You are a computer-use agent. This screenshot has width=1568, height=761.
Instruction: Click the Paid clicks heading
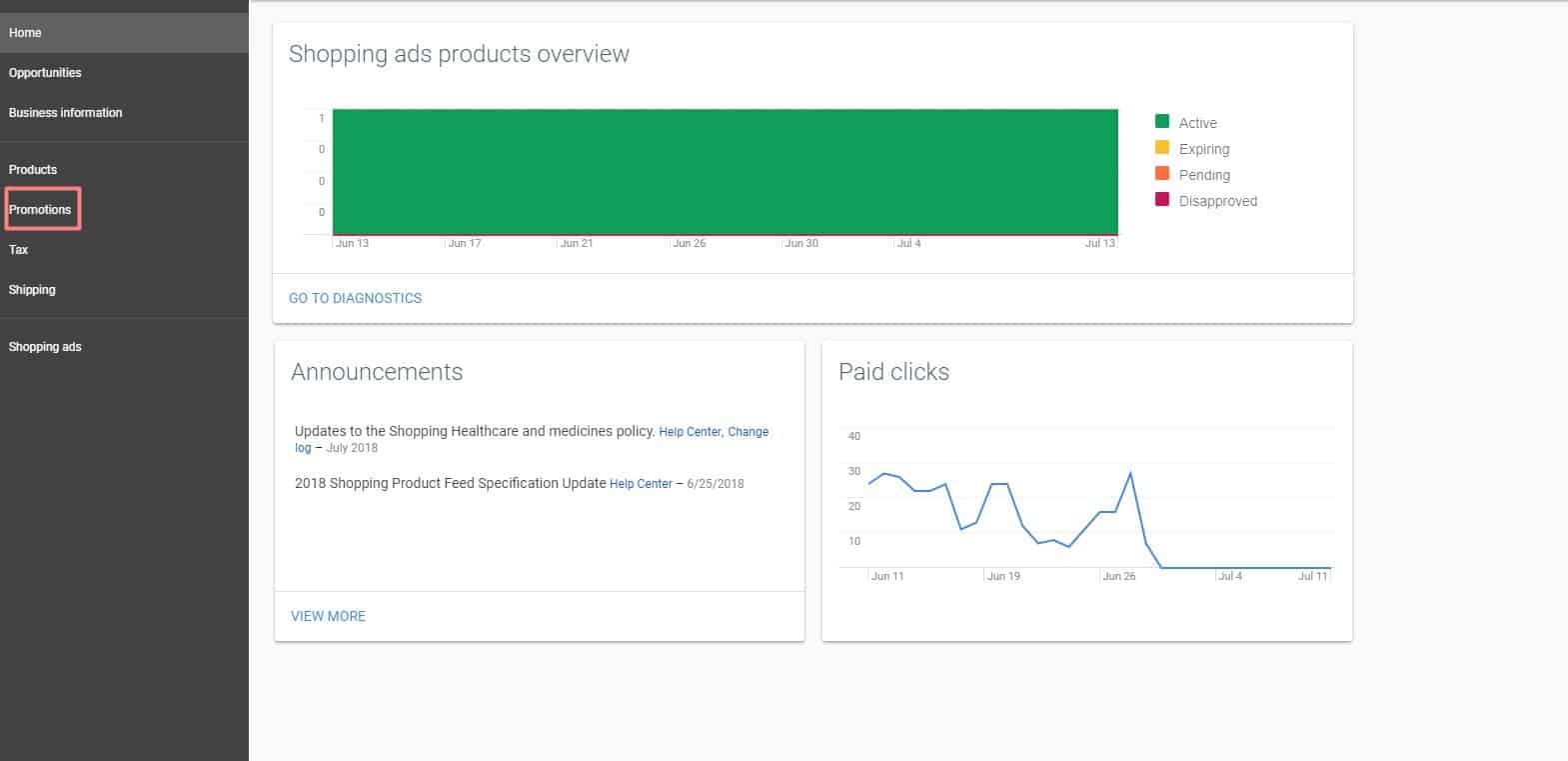click(893, 372)
